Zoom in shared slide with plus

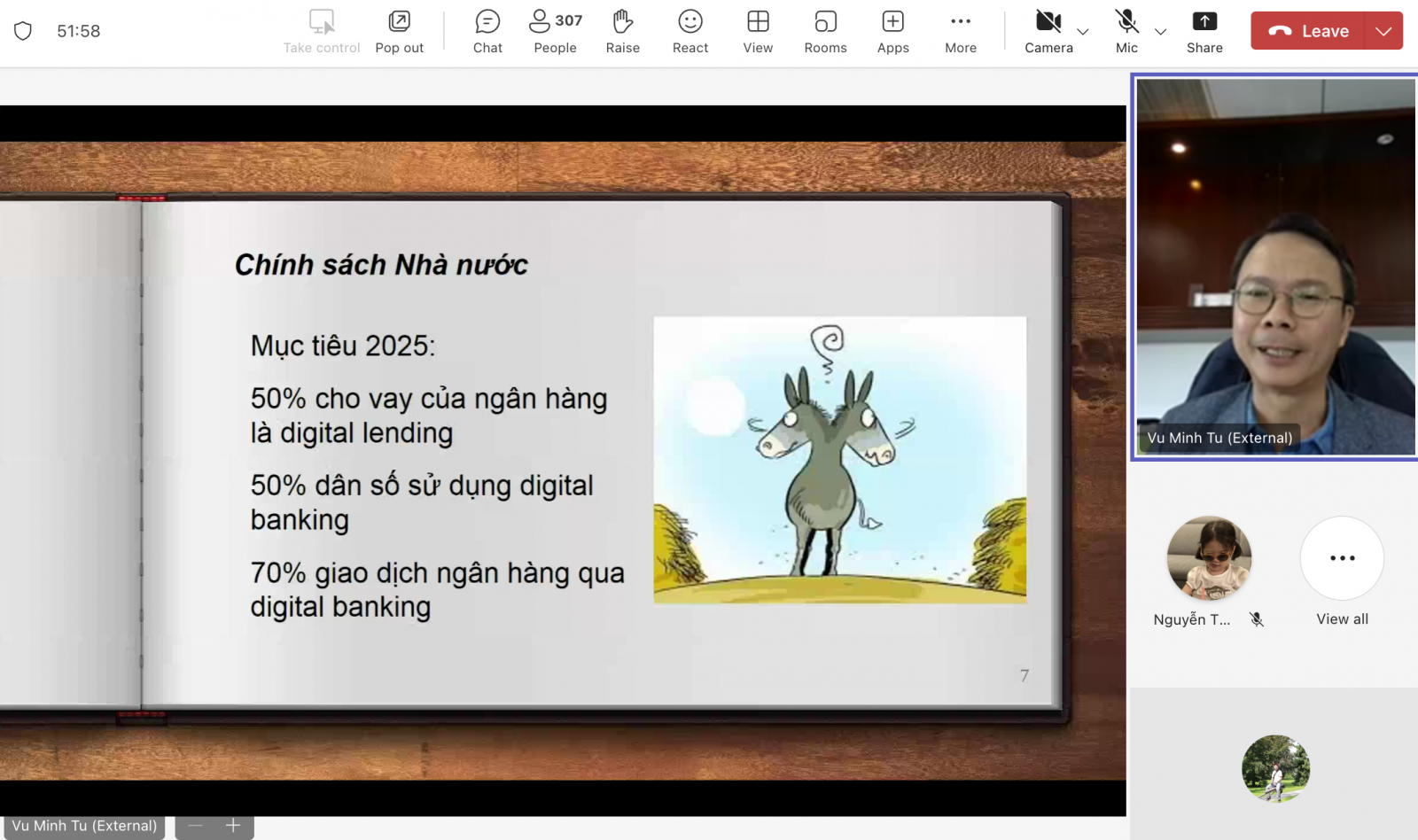point(233,826)
